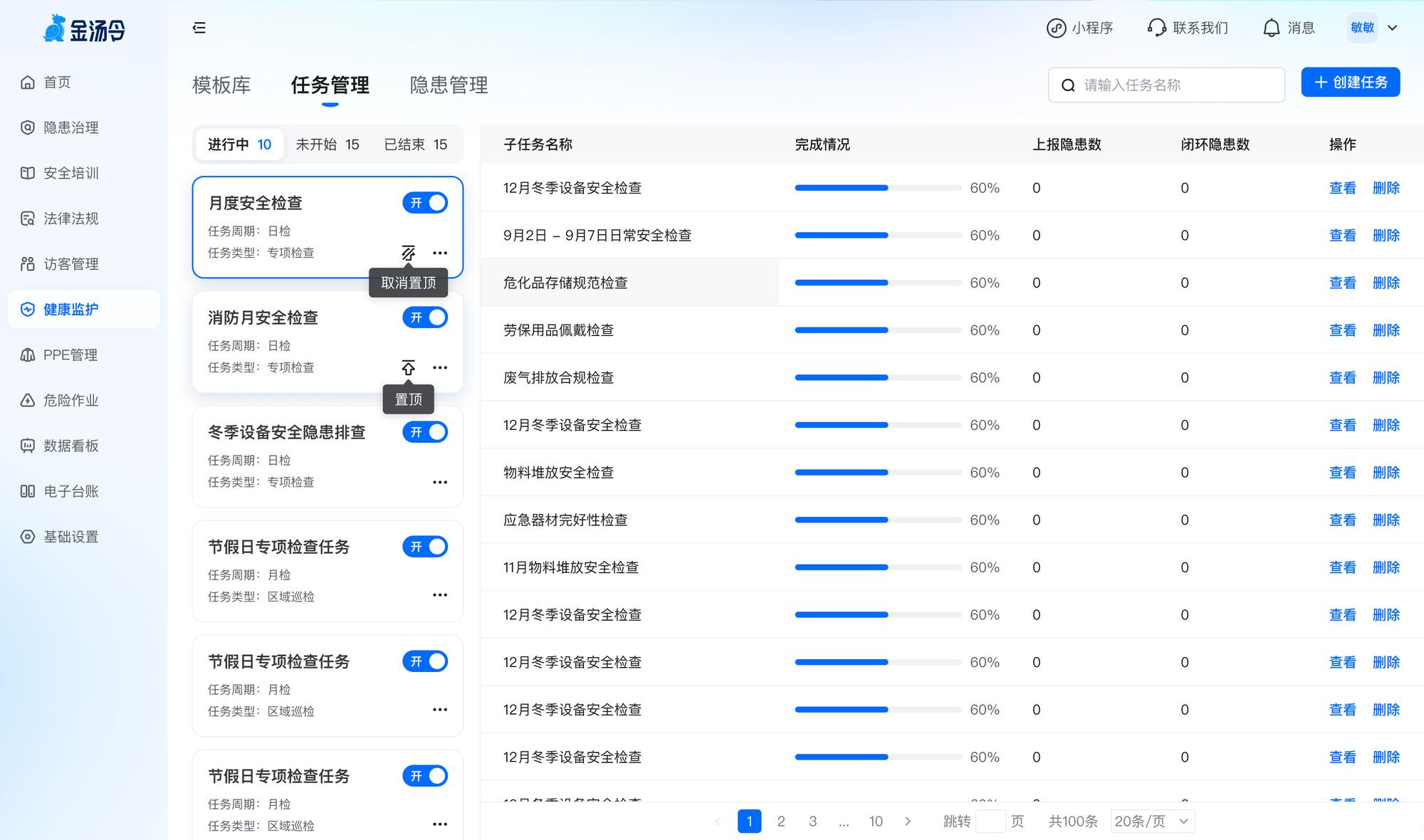Screen dimensions: 1424x840
Task: Expand the 敏敏 user account dropdown
Action: (1393, 28)
